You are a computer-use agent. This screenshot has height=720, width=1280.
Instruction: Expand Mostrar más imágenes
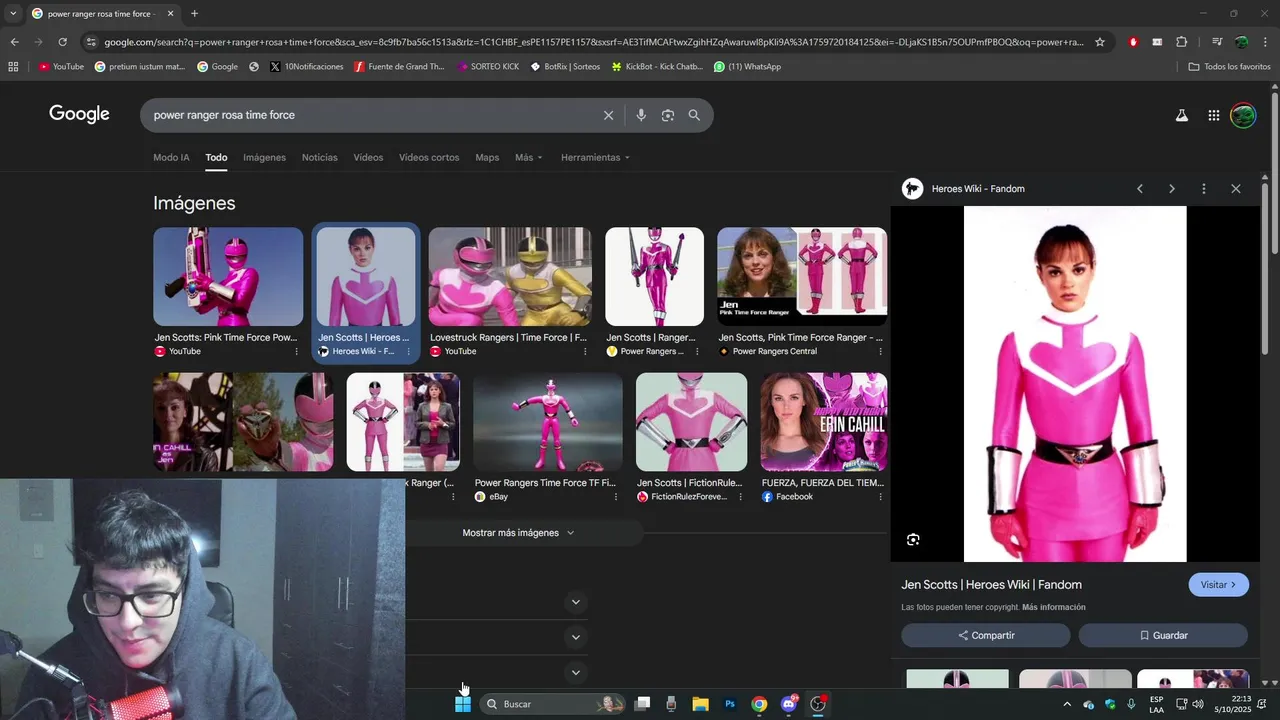click(518, 533)
